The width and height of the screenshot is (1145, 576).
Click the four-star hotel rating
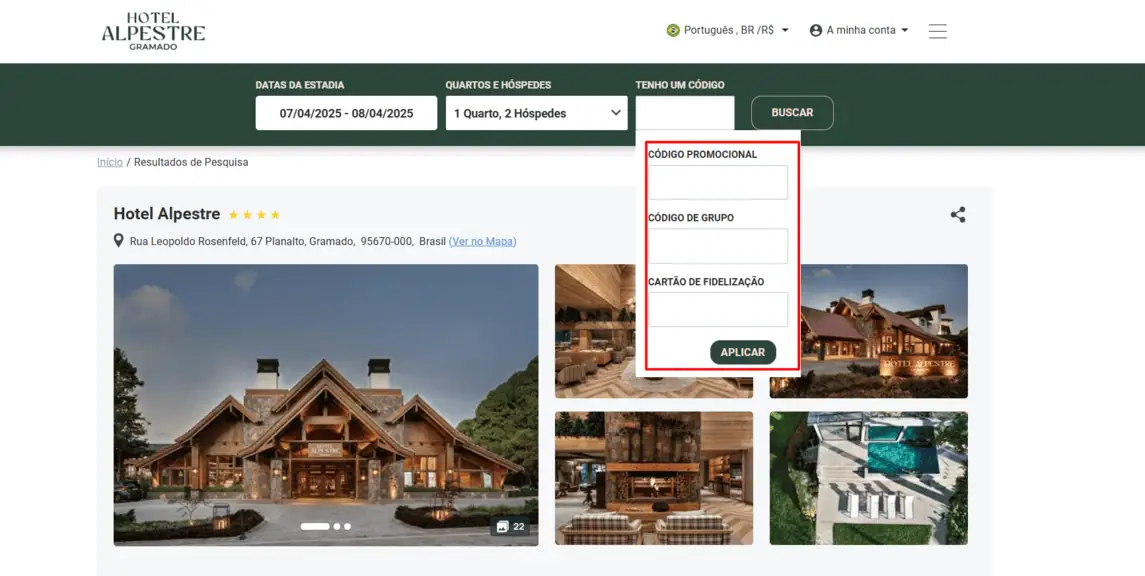click(254, 215)
